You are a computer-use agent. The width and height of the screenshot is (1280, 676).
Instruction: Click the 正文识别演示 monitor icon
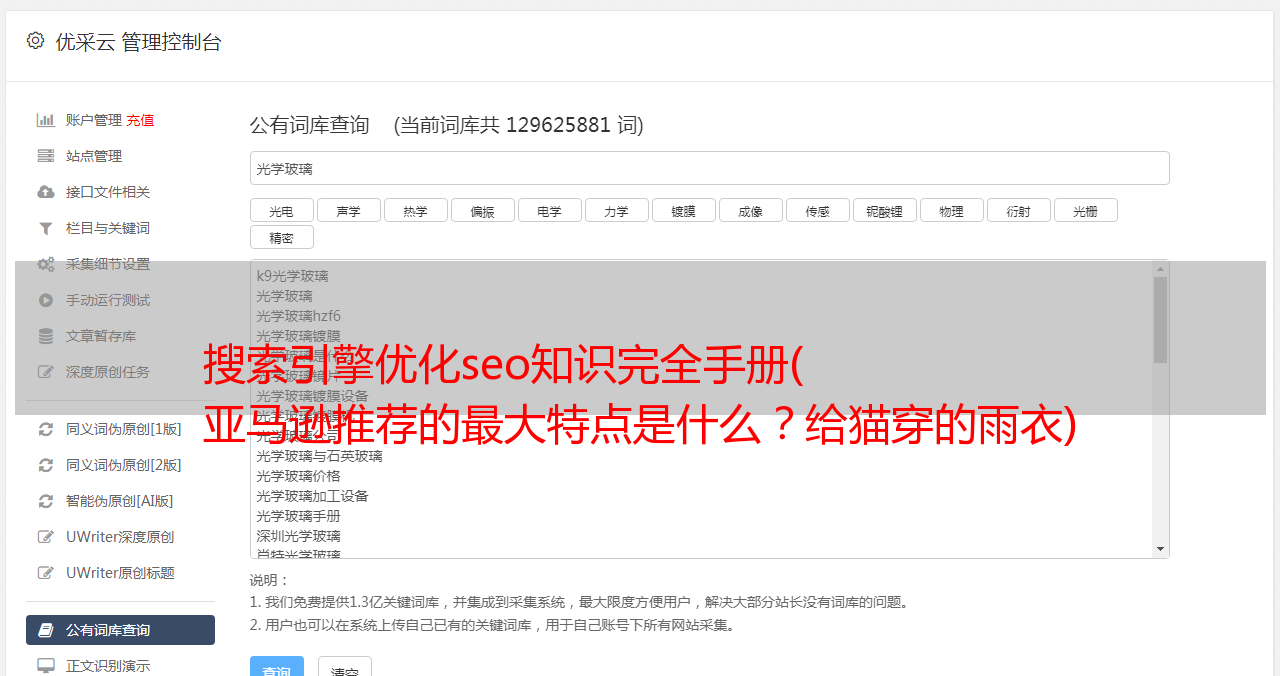click(x=46, y=665)
